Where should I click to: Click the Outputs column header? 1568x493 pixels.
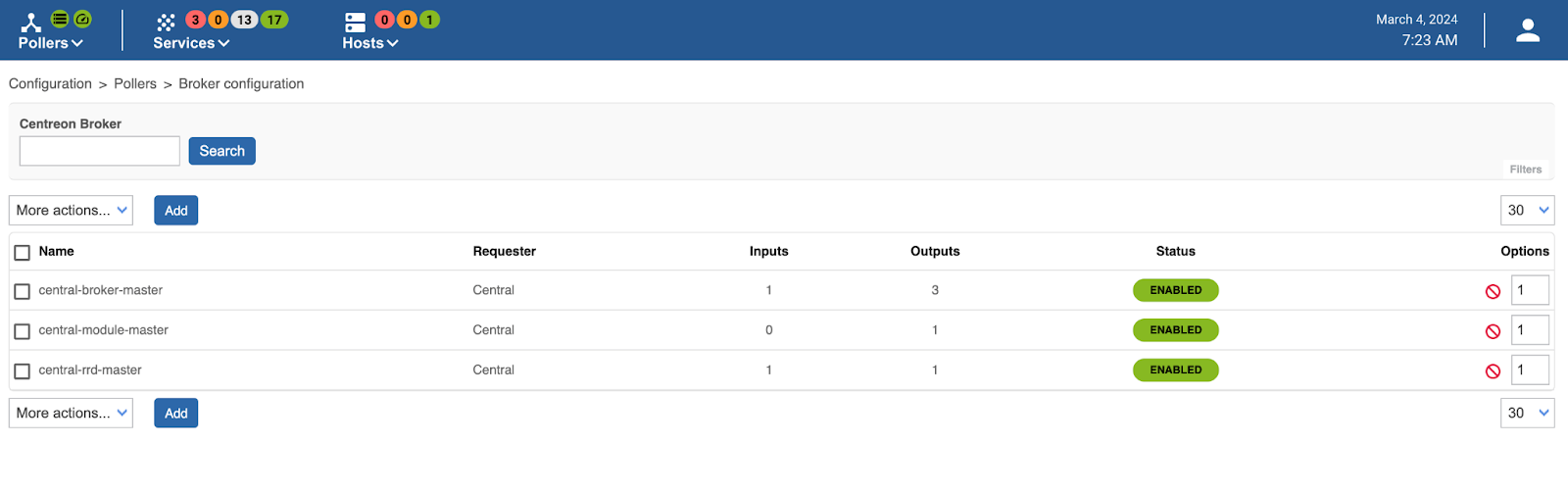[x=935, y=252]
